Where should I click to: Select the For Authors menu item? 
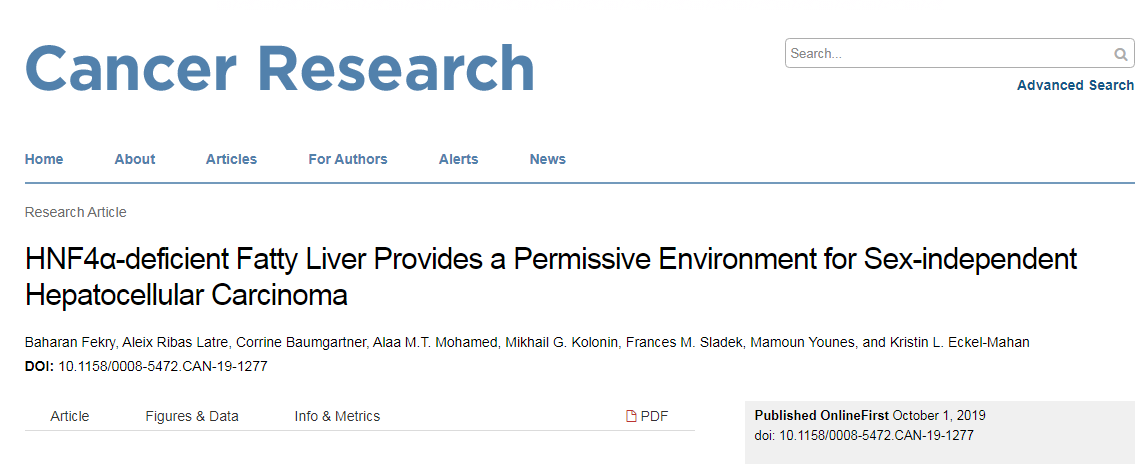tap(348, 159)
